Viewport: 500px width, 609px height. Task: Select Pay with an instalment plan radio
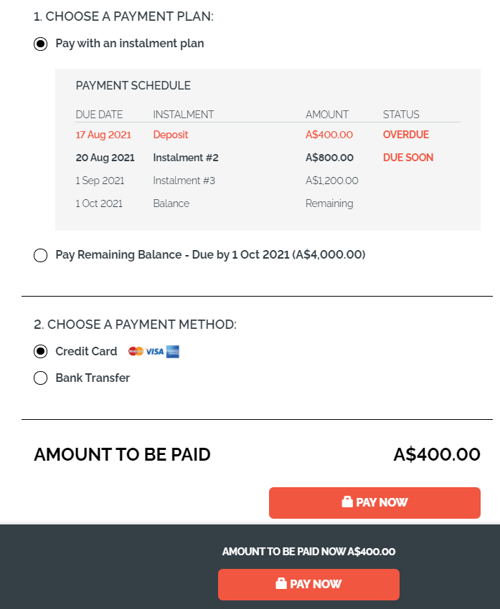coord(40,44)
